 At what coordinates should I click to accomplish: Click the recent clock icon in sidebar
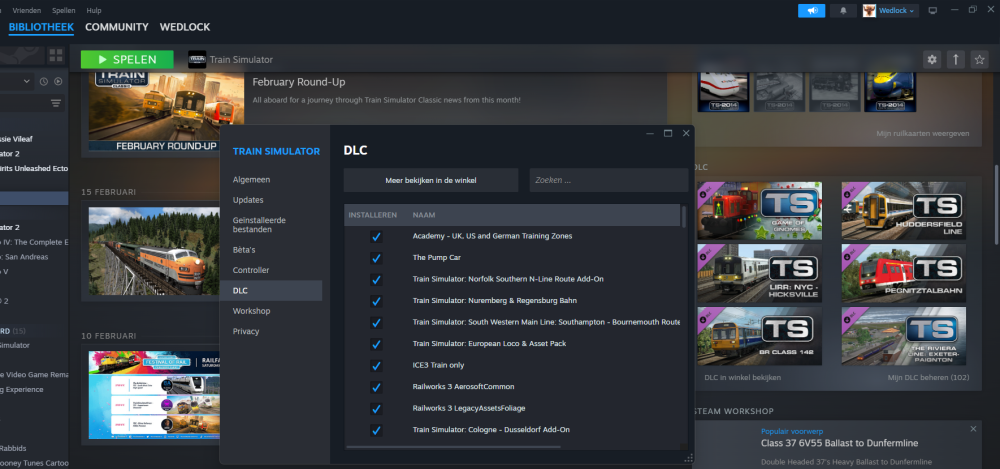pos(44,81)
